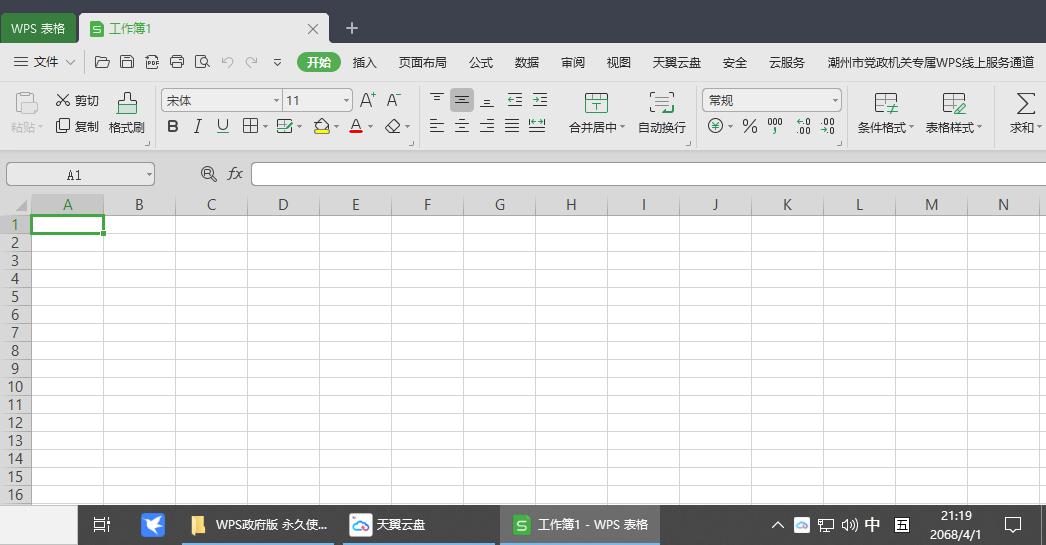This screenshot has width=1046, height=545.
Task: Open the currency format dropdown arrow
Action: coord(730,126)
